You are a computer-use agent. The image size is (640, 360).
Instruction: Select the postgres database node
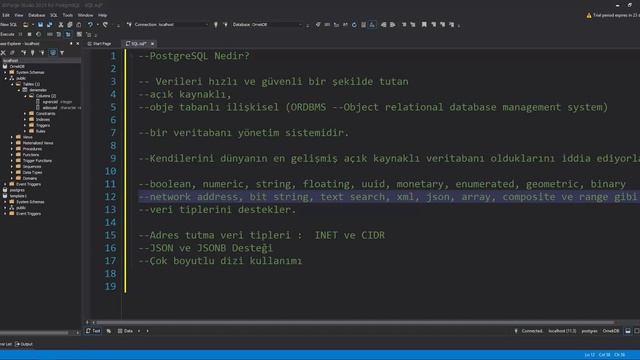(17, 190)
